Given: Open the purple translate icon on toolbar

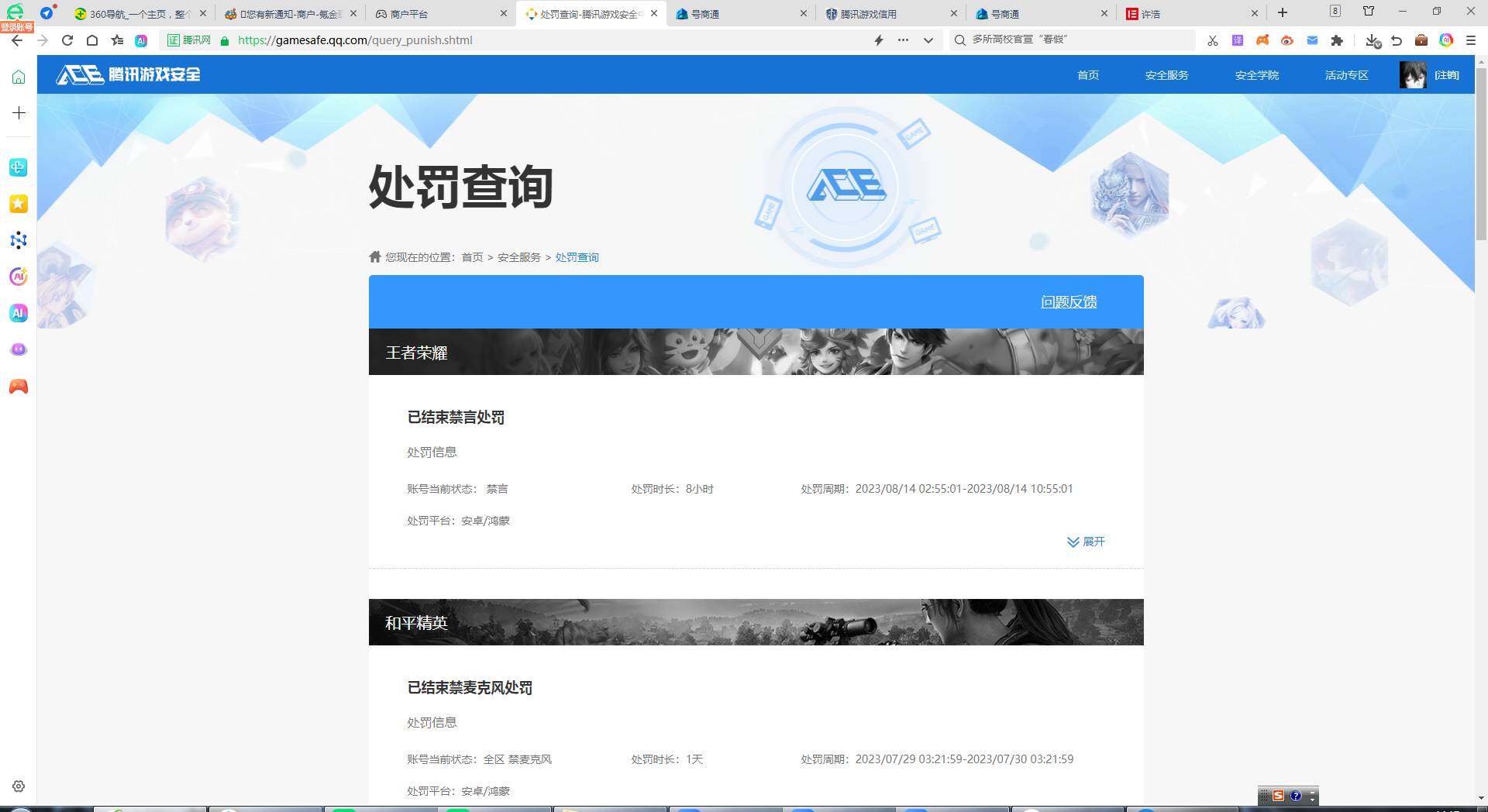Looking at the screenshot, I should (1238, 40).
